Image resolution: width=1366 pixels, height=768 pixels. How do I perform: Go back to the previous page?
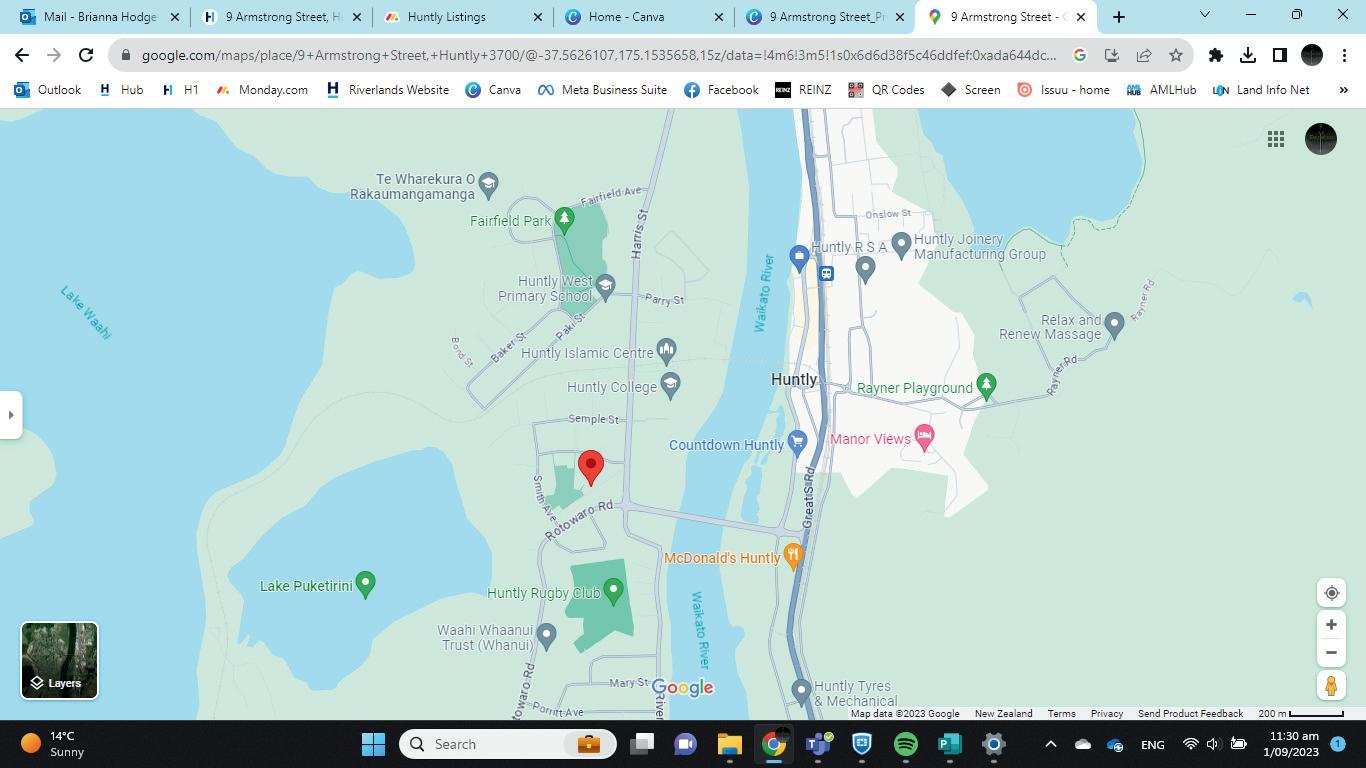click(22, 56)
